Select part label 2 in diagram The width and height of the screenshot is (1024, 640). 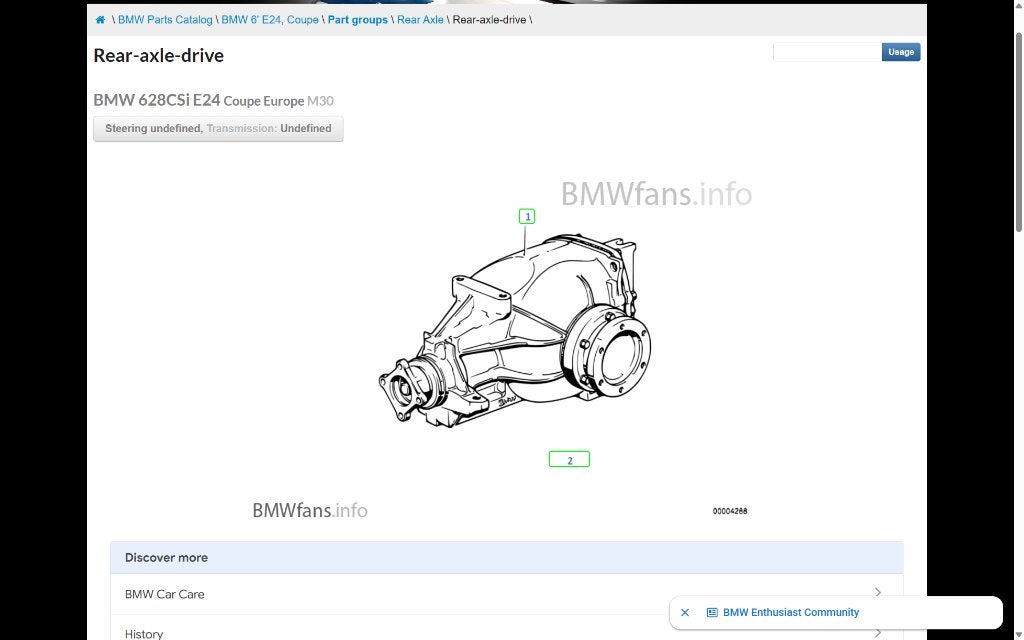[x=569, y=460]
